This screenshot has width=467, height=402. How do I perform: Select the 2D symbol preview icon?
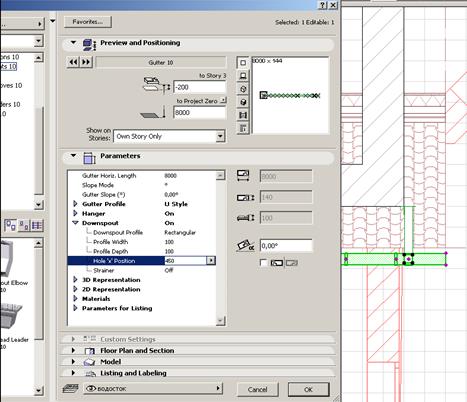pos(243,63)
